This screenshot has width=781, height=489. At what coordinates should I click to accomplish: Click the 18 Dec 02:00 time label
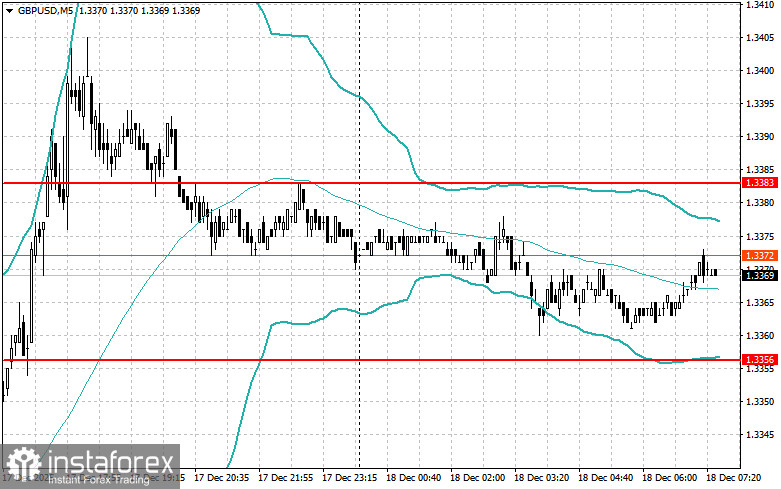point(477,478)
